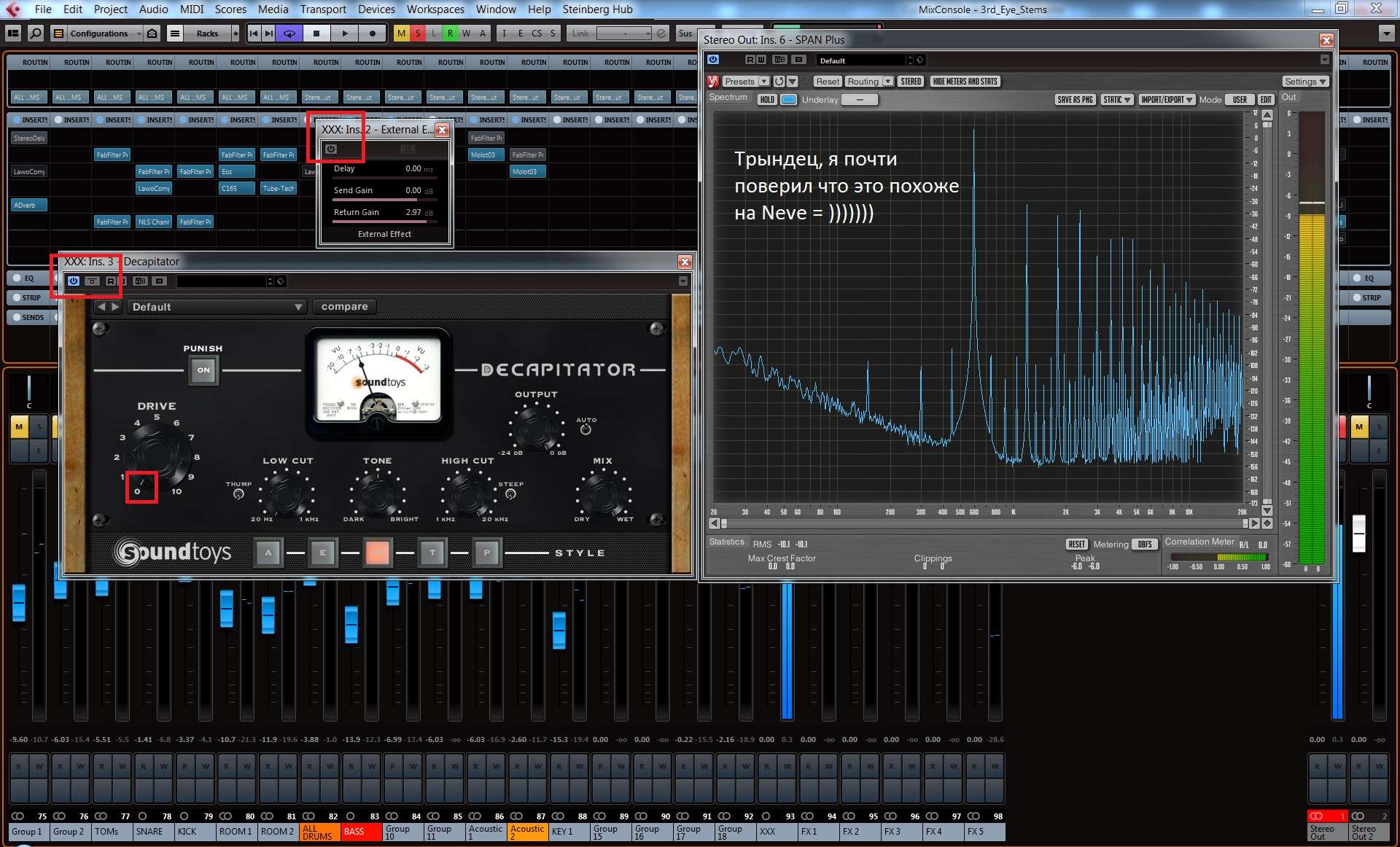Toggle the External Effect plugin power icon
The height and width of the screenshot is (847, 1400).
point(331,149)
